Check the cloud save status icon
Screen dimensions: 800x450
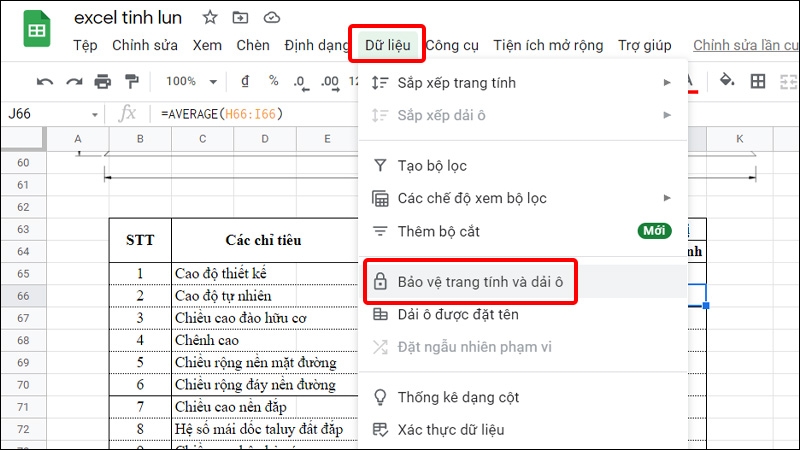click(271, 17)
